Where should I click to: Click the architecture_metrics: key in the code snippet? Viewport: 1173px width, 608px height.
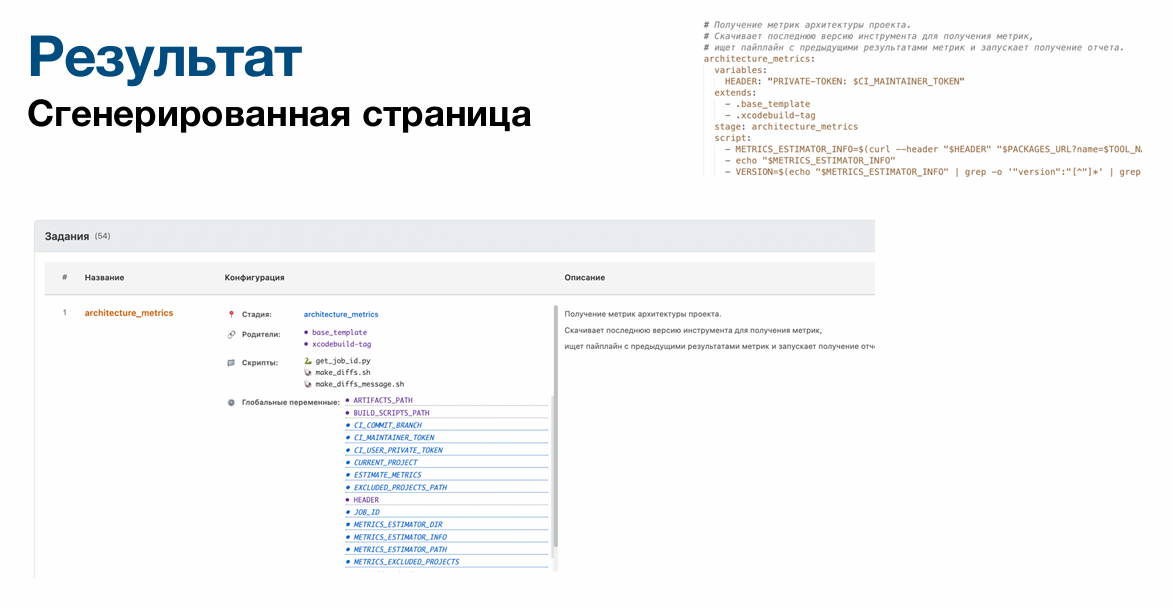(x=759, y=59)
